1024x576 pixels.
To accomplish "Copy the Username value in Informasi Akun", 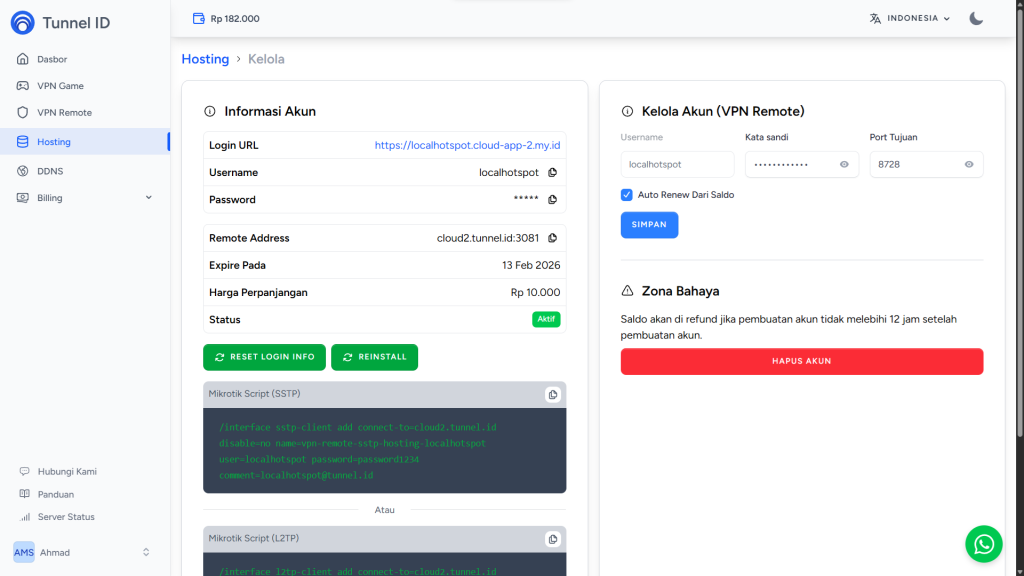I will [x=552, y=173].
